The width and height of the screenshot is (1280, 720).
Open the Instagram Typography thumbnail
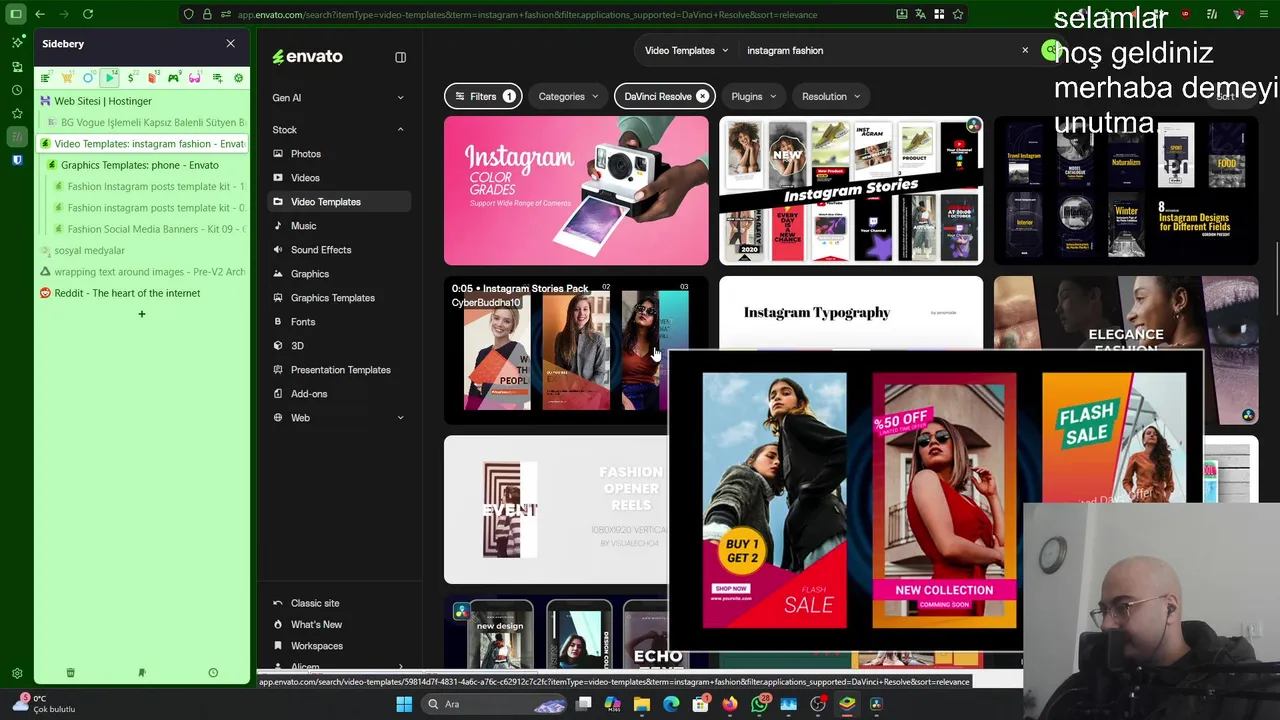click(x=851, y=313)
